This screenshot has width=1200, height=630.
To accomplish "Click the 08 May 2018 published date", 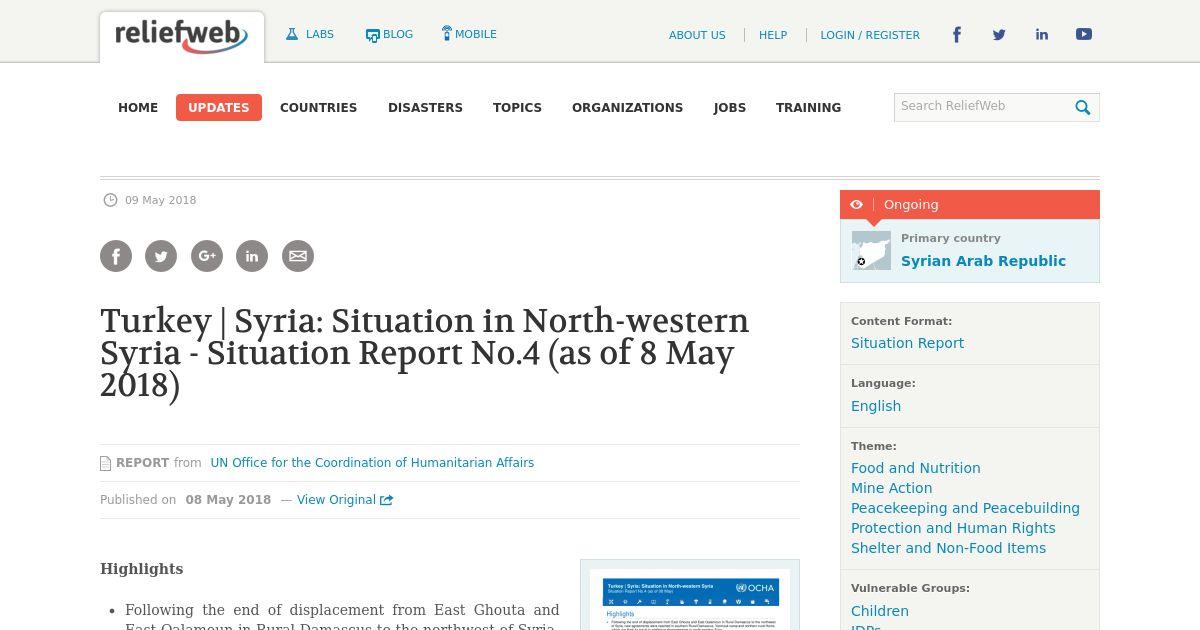I will coord(228,500).
